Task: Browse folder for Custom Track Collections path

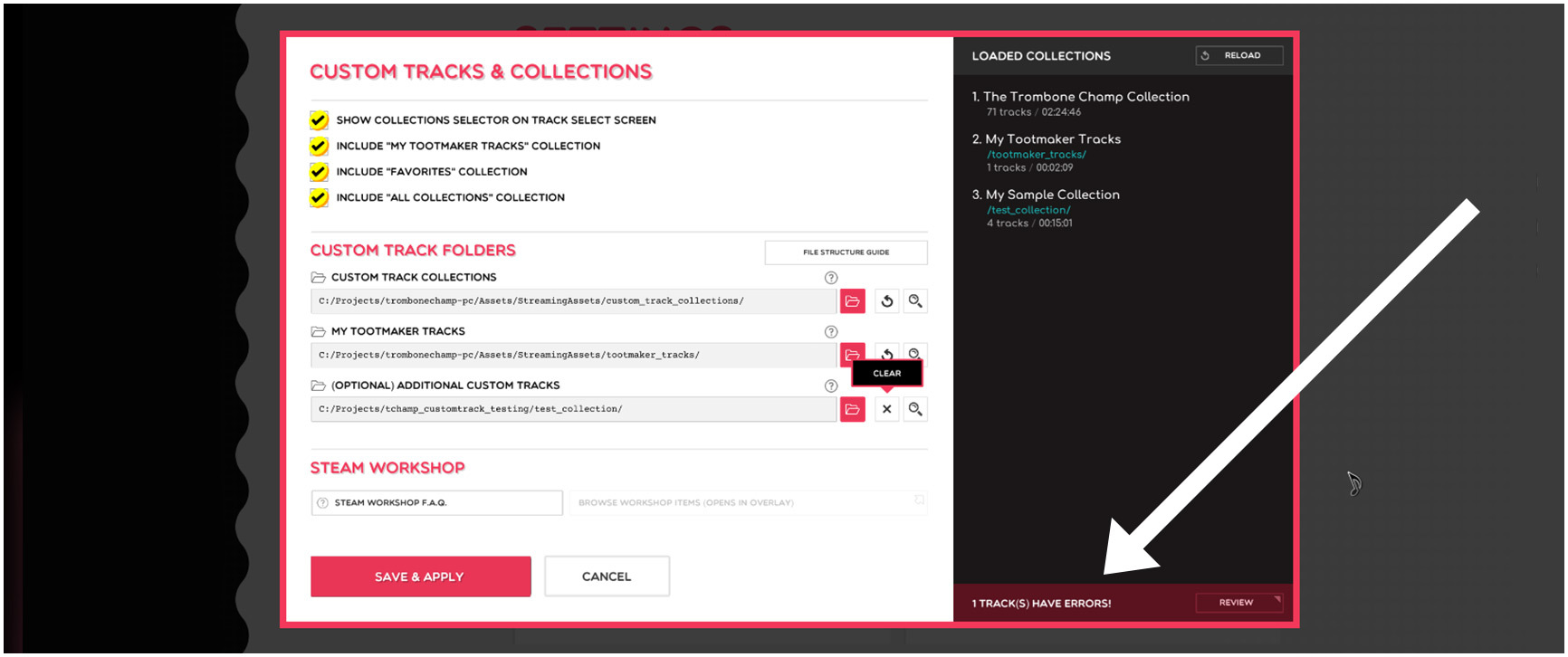Action: (x=853, y=301)
